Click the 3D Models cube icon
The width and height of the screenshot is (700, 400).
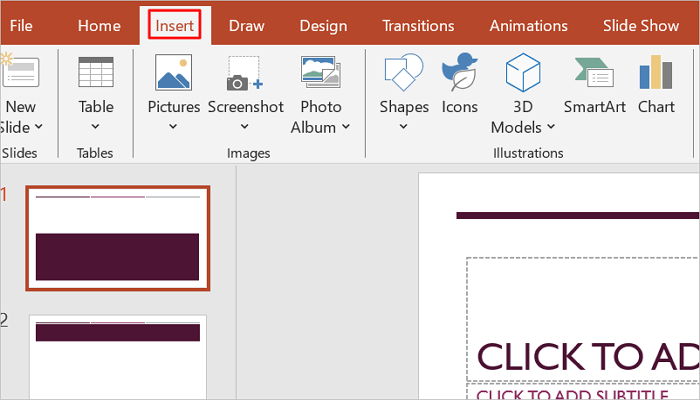523,72
